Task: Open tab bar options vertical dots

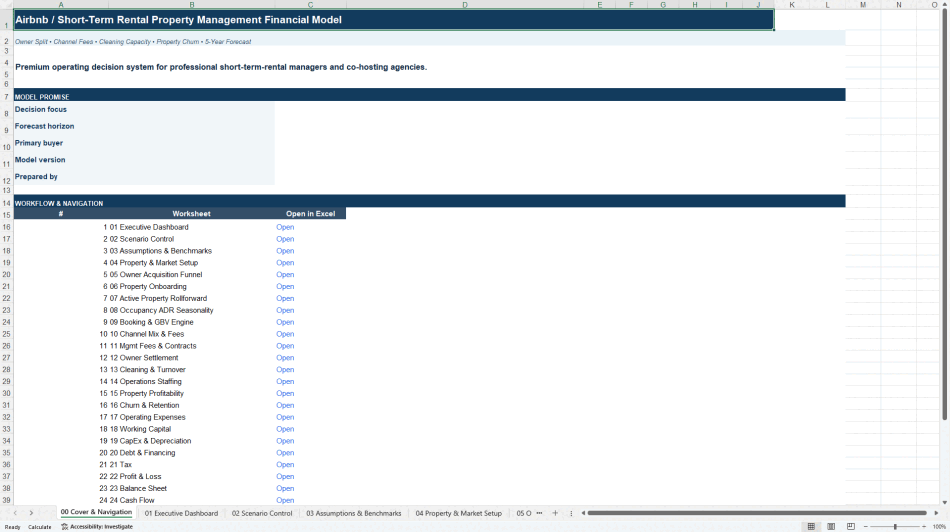Action: tap(571, 513)
